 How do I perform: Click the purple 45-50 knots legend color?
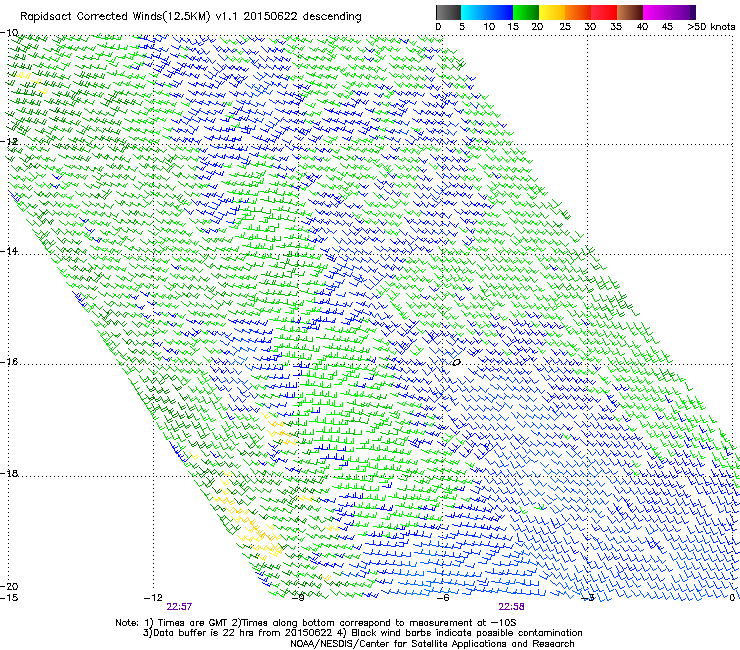click(x=682, y=12)
